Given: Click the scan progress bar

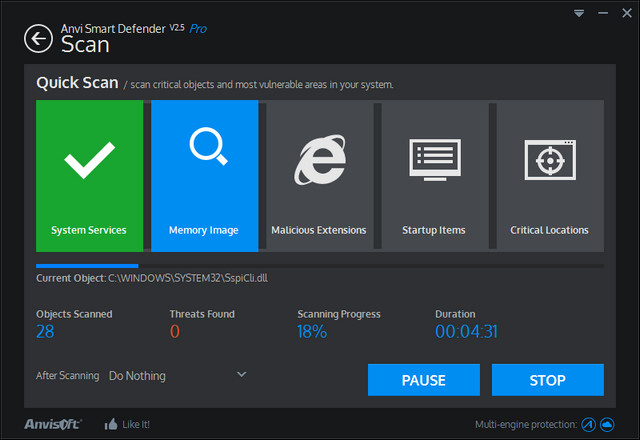Looking at the screenshot, I should click(320, 266).
